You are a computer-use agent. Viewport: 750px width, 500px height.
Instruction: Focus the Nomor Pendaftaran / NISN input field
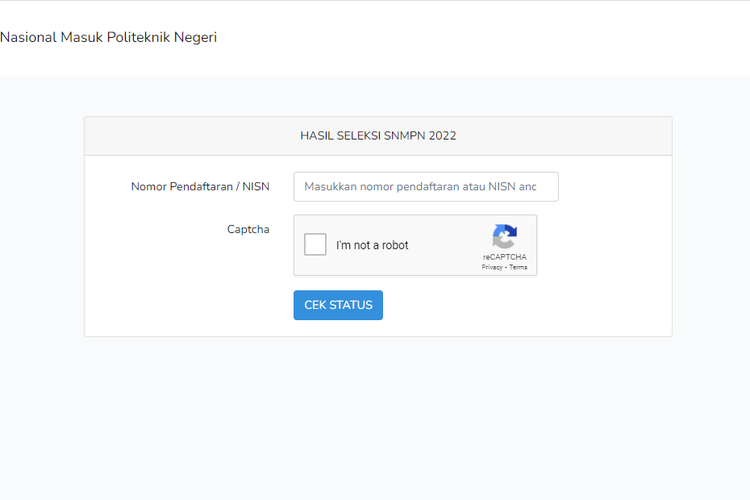(425, 187)
